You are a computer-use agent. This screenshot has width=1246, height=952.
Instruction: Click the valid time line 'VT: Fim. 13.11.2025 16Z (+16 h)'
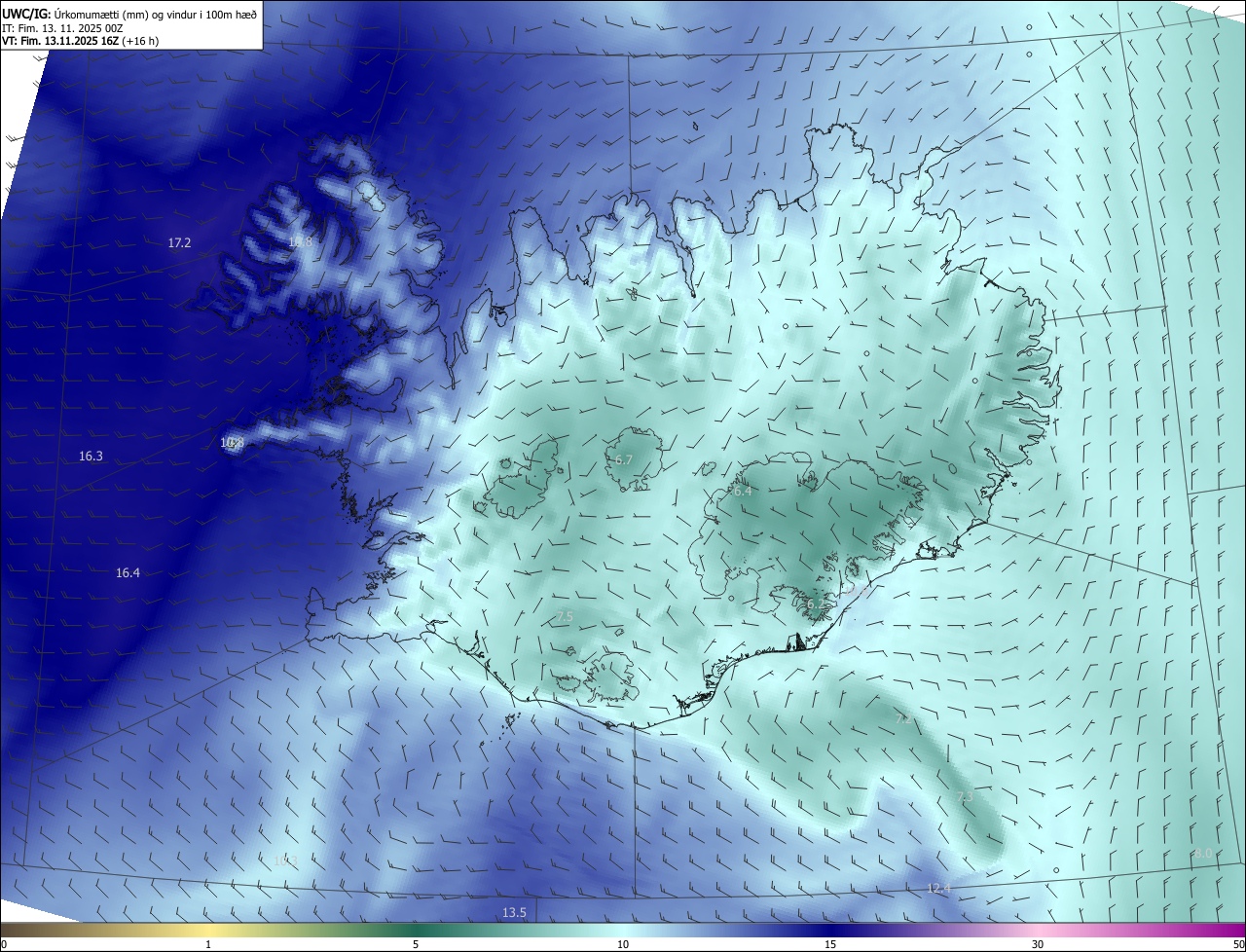tap(81, 40)
